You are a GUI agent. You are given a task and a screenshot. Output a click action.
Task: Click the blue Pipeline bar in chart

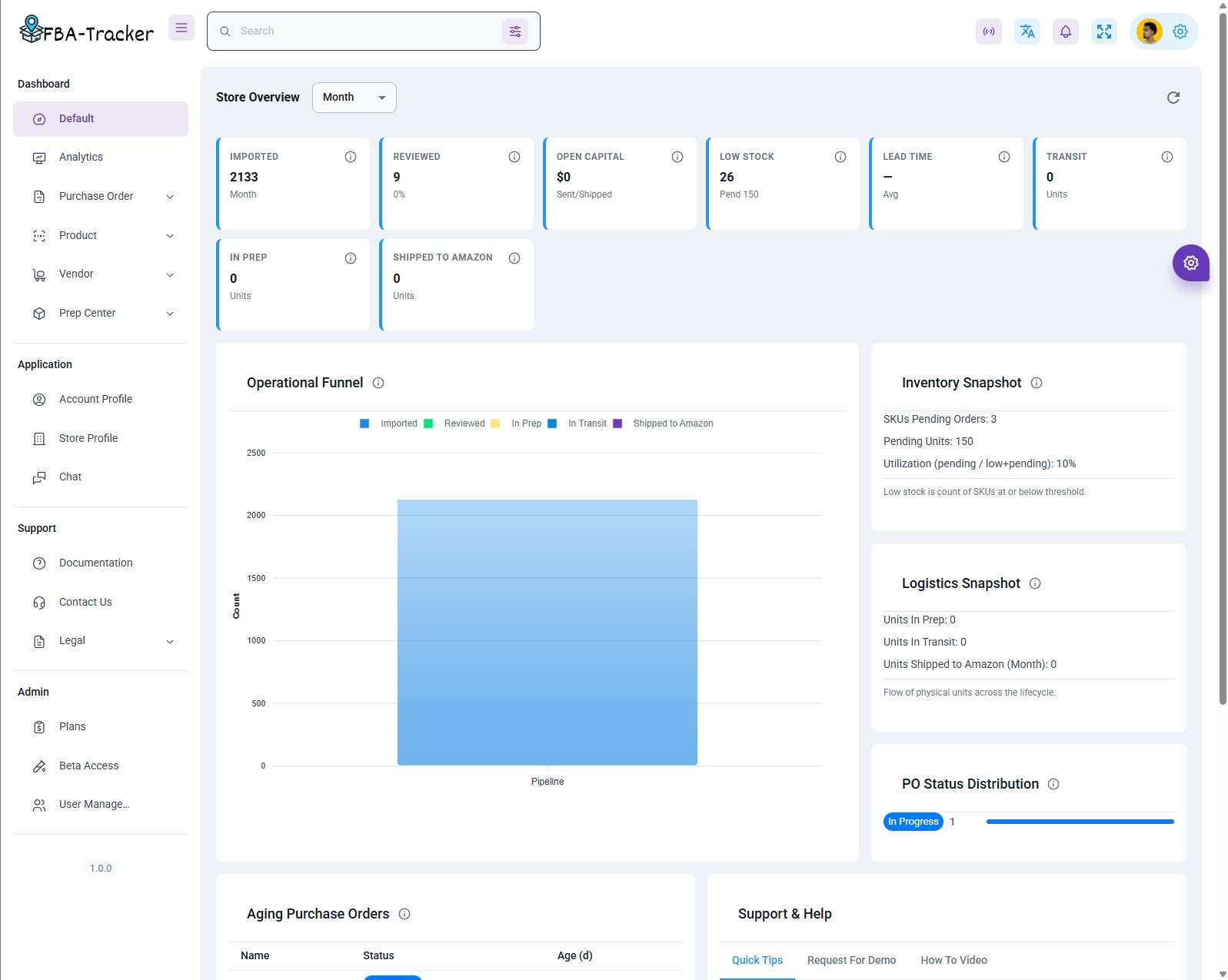click(x=547, y=633)
